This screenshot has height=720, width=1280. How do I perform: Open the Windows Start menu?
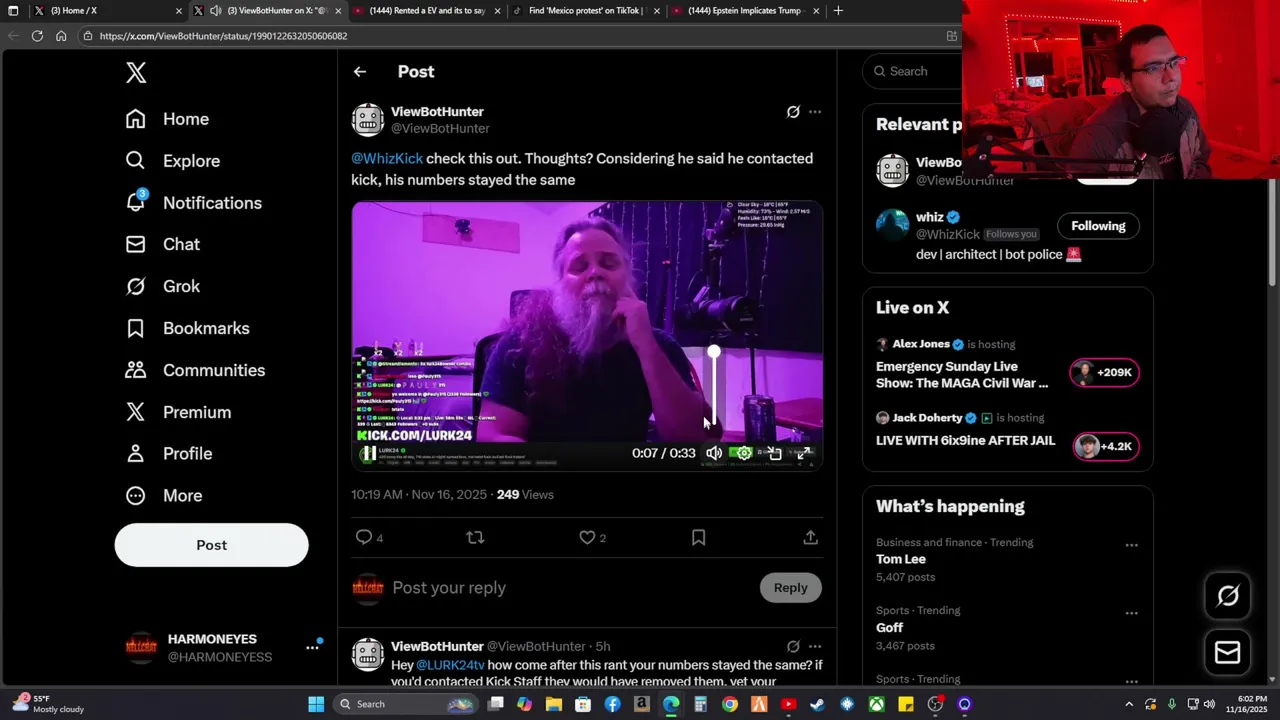tap(316, 704)
